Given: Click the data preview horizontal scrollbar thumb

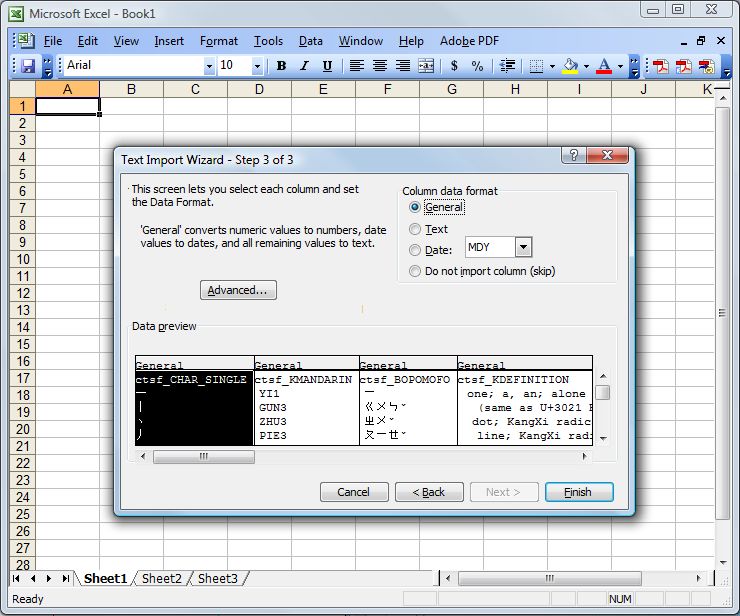Looking at the screenshot, I should point(203,456).
